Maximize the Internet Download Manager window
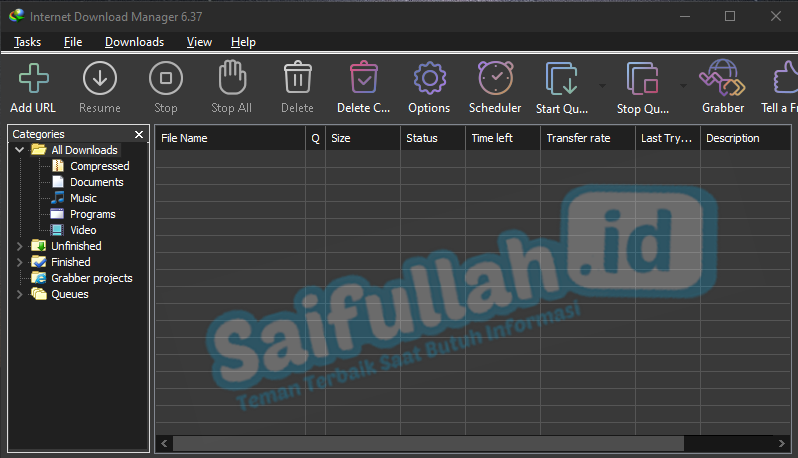 [730, 16]
